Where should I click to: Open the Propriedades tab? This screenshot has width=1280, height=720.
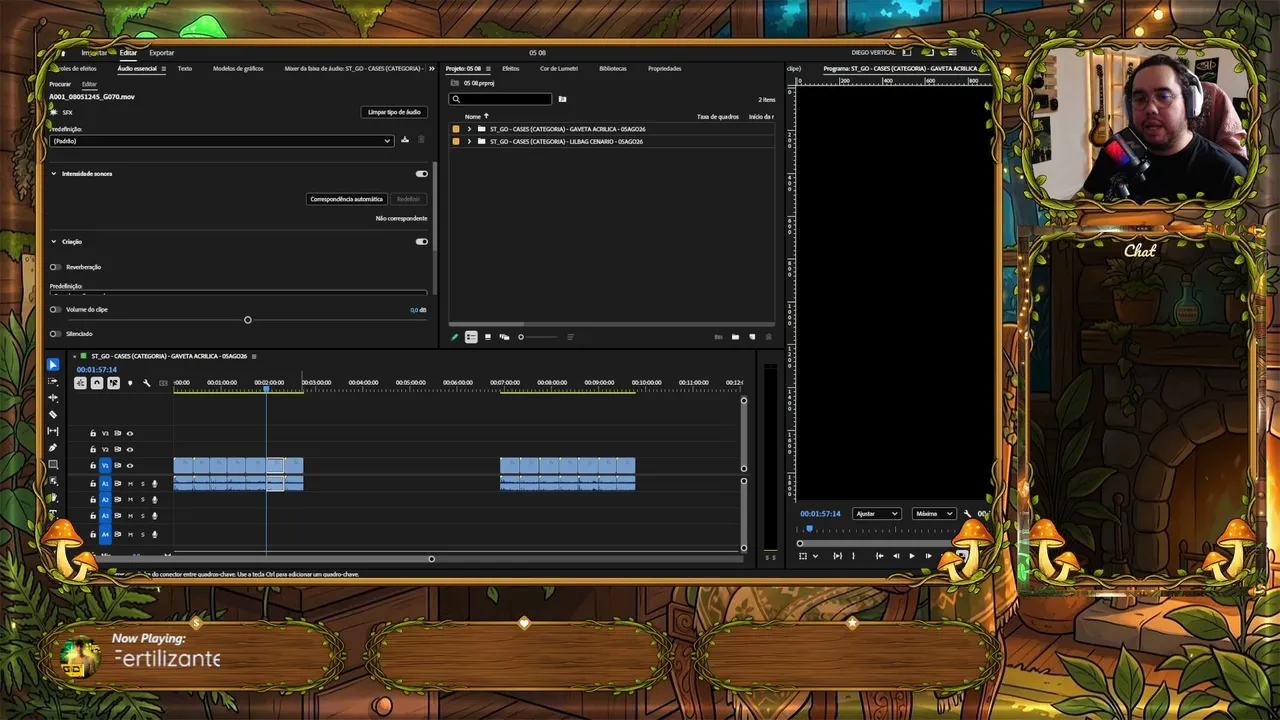(x=664, y=69)
